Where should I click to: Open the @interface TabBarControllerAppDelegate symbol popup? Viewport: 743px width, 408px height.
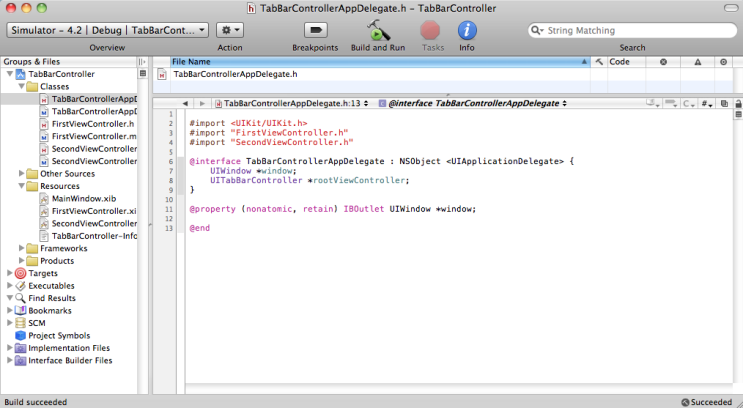(472, 103)
